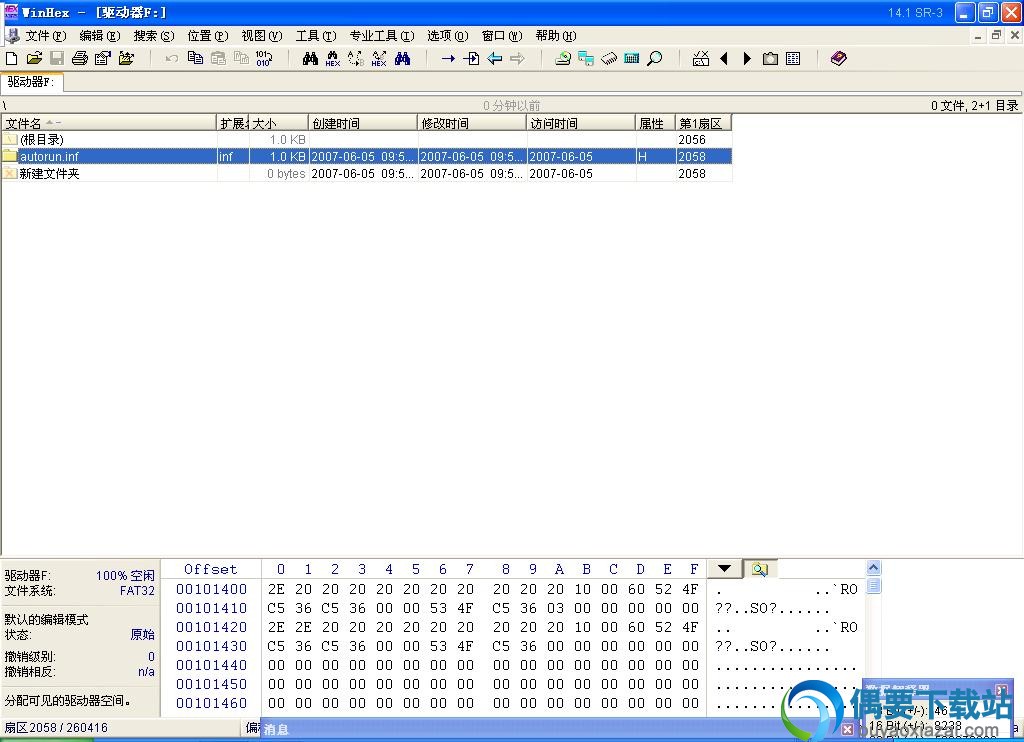Click the Replace Text A-to-B icon
Screen dimensions: 1024x742
tap(356, 59)
